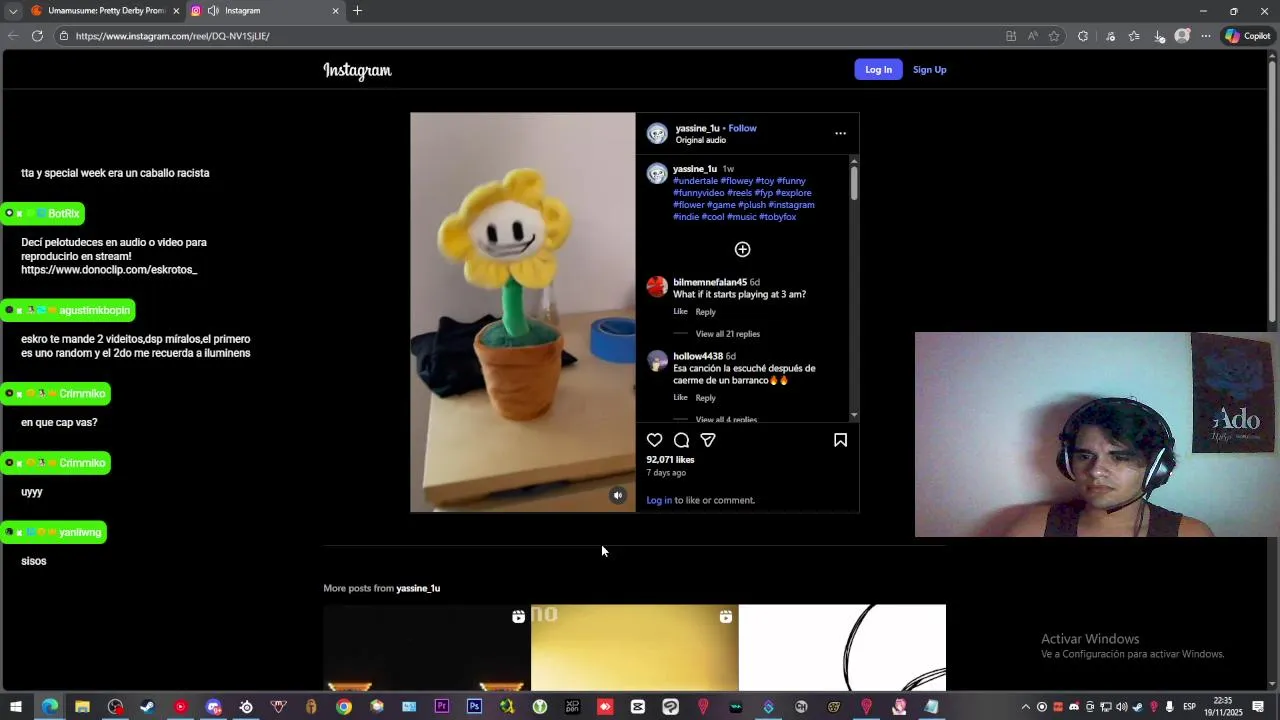Like hollow4438's comment

[x=680, y=398]
